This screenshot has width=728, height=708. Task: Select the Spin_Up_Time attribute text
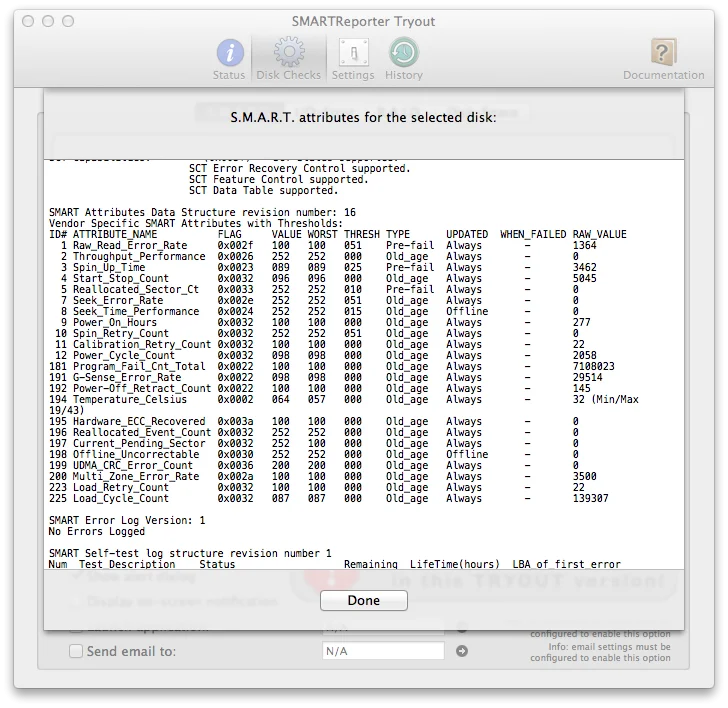click(109, 267)
